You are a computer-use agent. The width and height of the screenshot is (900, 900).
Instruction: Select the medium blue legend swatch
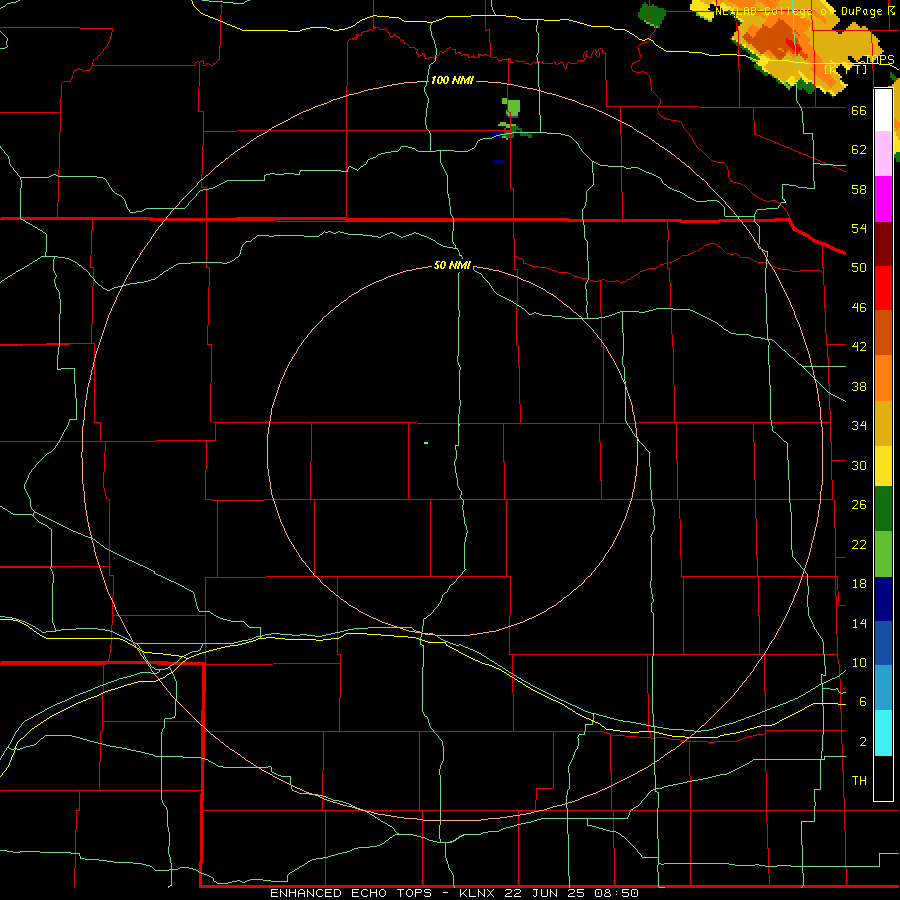(x=883, y=643)
